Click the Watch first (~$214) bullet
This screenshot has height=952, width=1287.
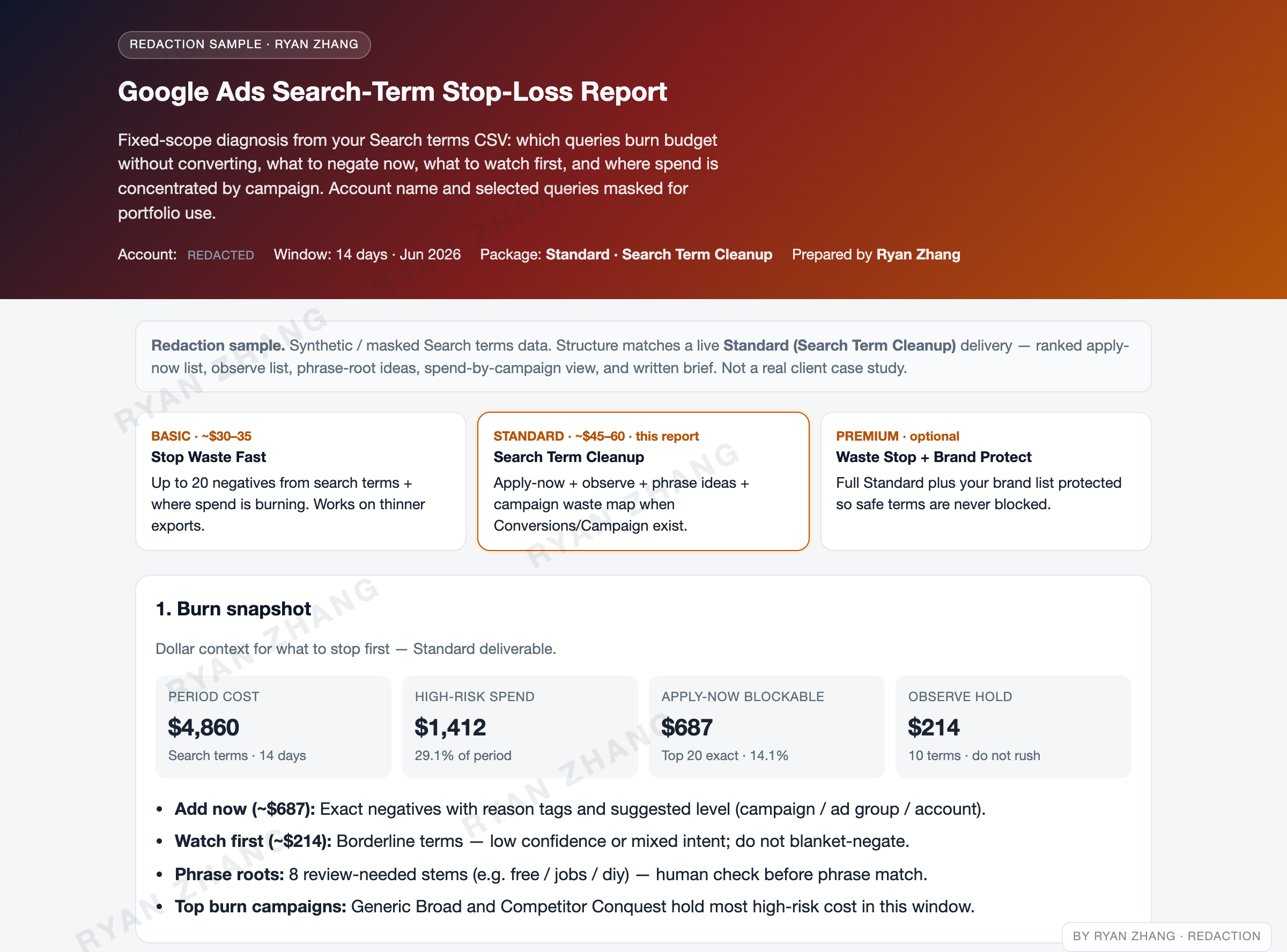click(x=542, y=842)
